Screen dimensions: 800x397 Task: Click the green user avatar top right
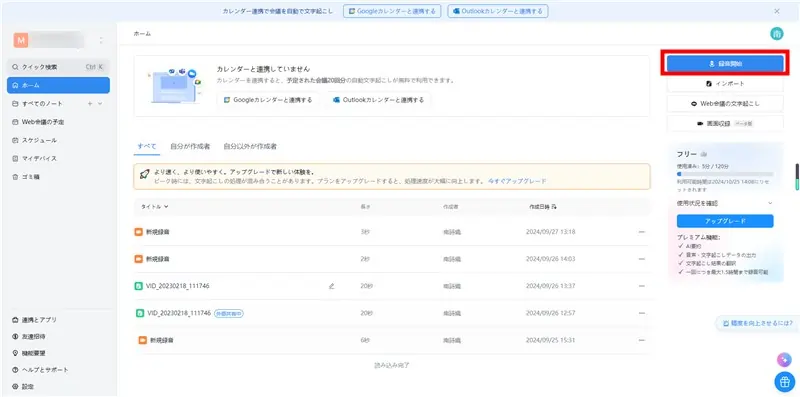click(777, 34)
